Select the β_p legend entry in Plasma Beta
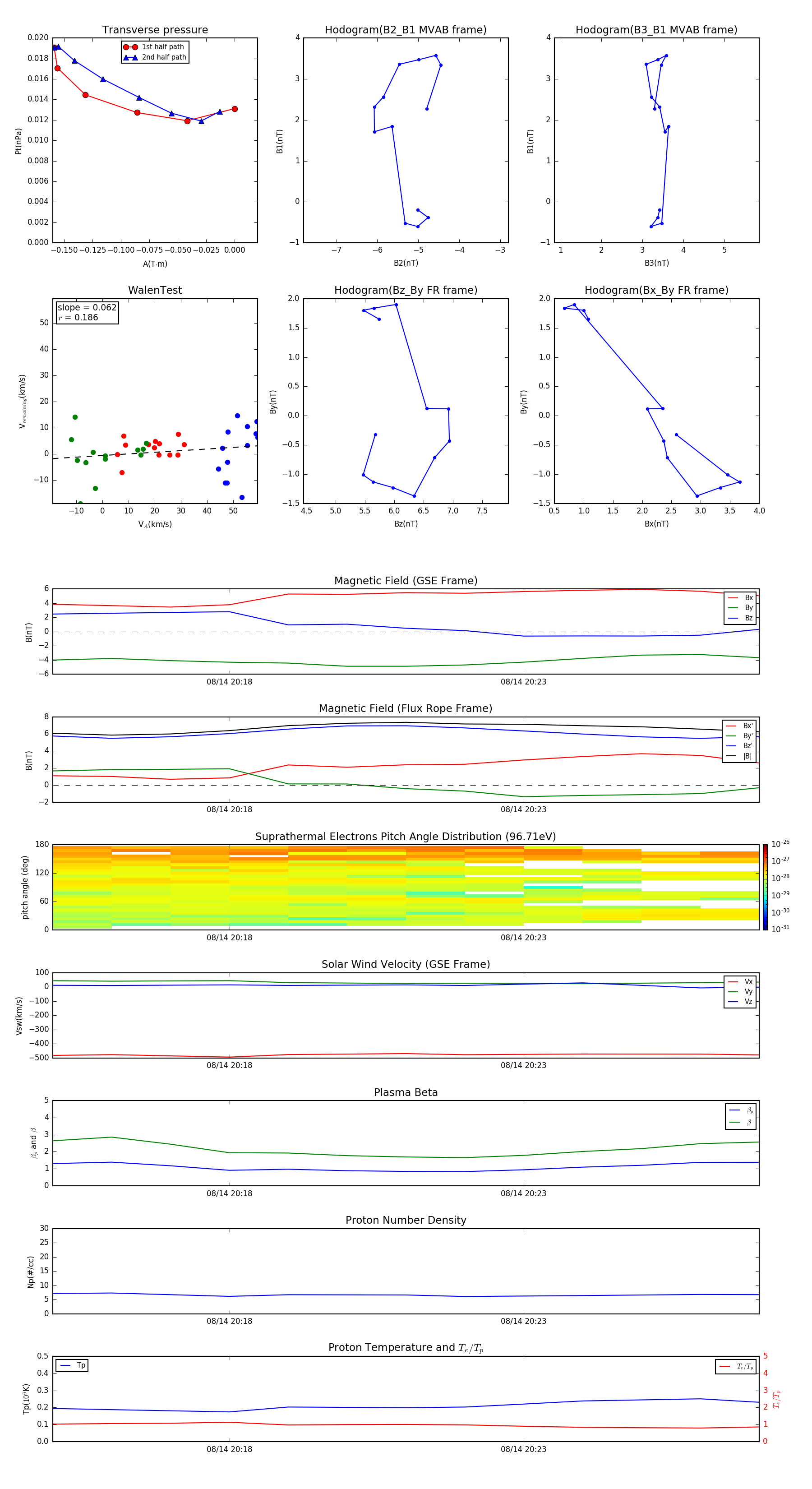 [x=742, y=1110]
